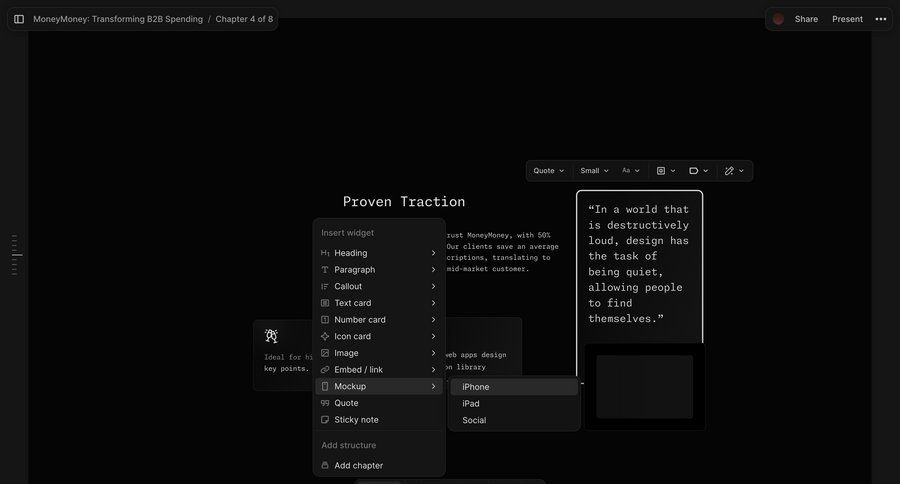Open the card layout style dropdown

(x=666, y=171)
